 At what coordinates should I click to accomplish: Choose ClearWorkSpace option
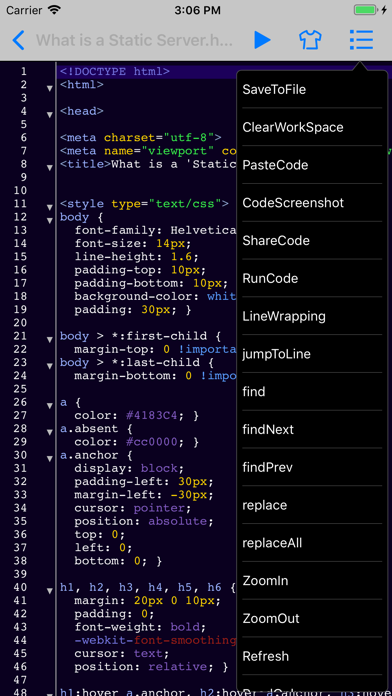click(312, 127)
